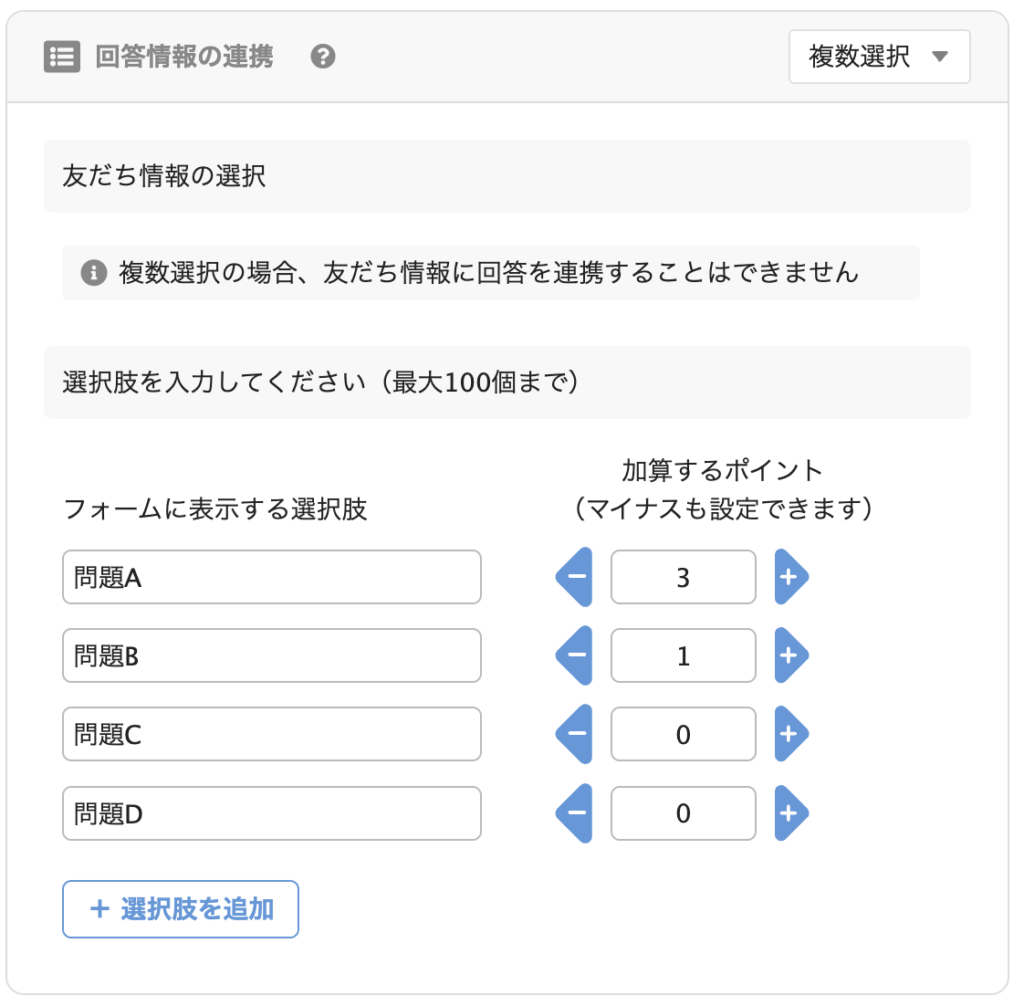Open the 複数選択 dropdown
Image resolution: width=1024 pixels, height=1006 pixels.
(x=879, y=57)
